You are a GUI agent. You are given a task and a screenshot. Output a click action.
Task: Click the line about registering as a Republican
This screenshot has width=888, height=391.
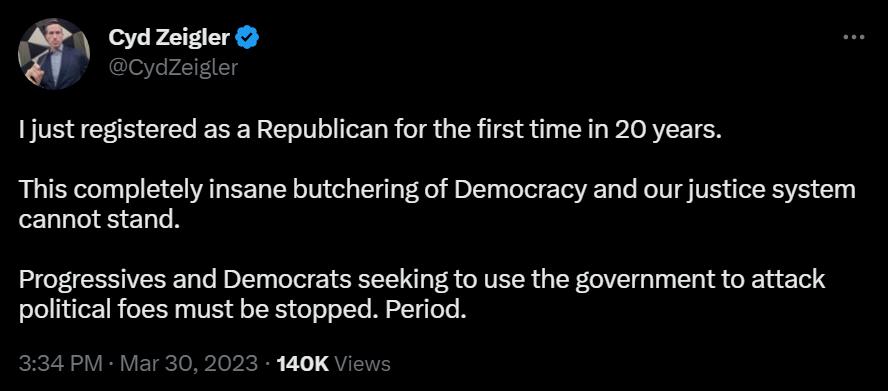pos(370,131)
